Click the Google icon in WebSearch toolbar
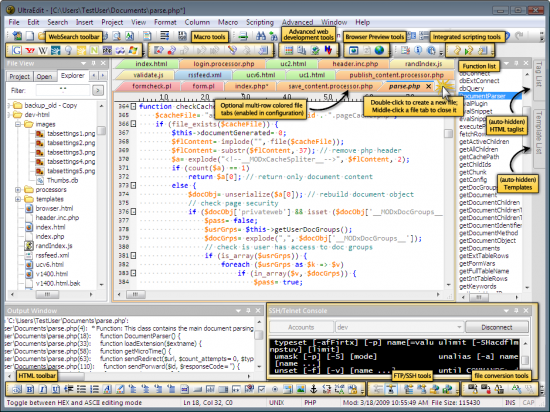This screenshot has height=412, width=550. pyautogui.click(x=16, y=50)
